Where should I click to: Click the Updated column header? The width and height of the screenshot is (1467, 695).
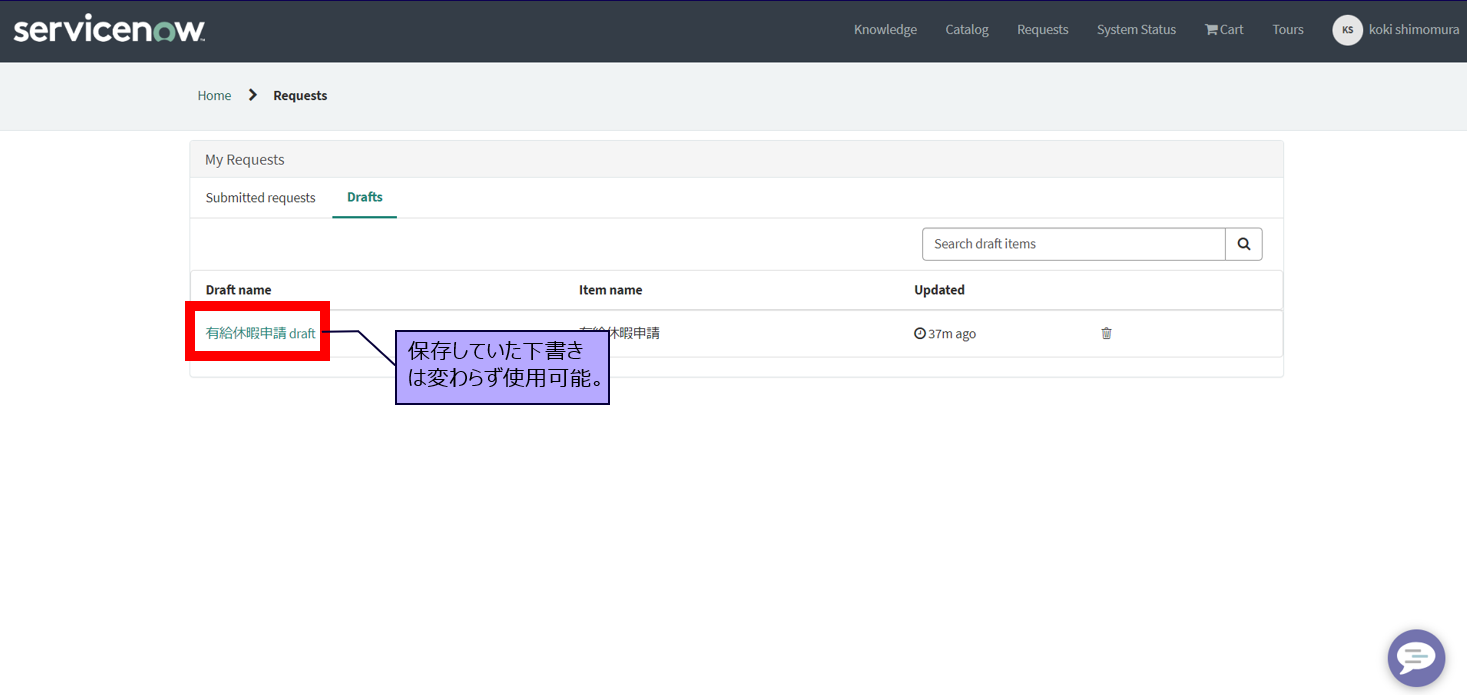[x=939, y=290]
